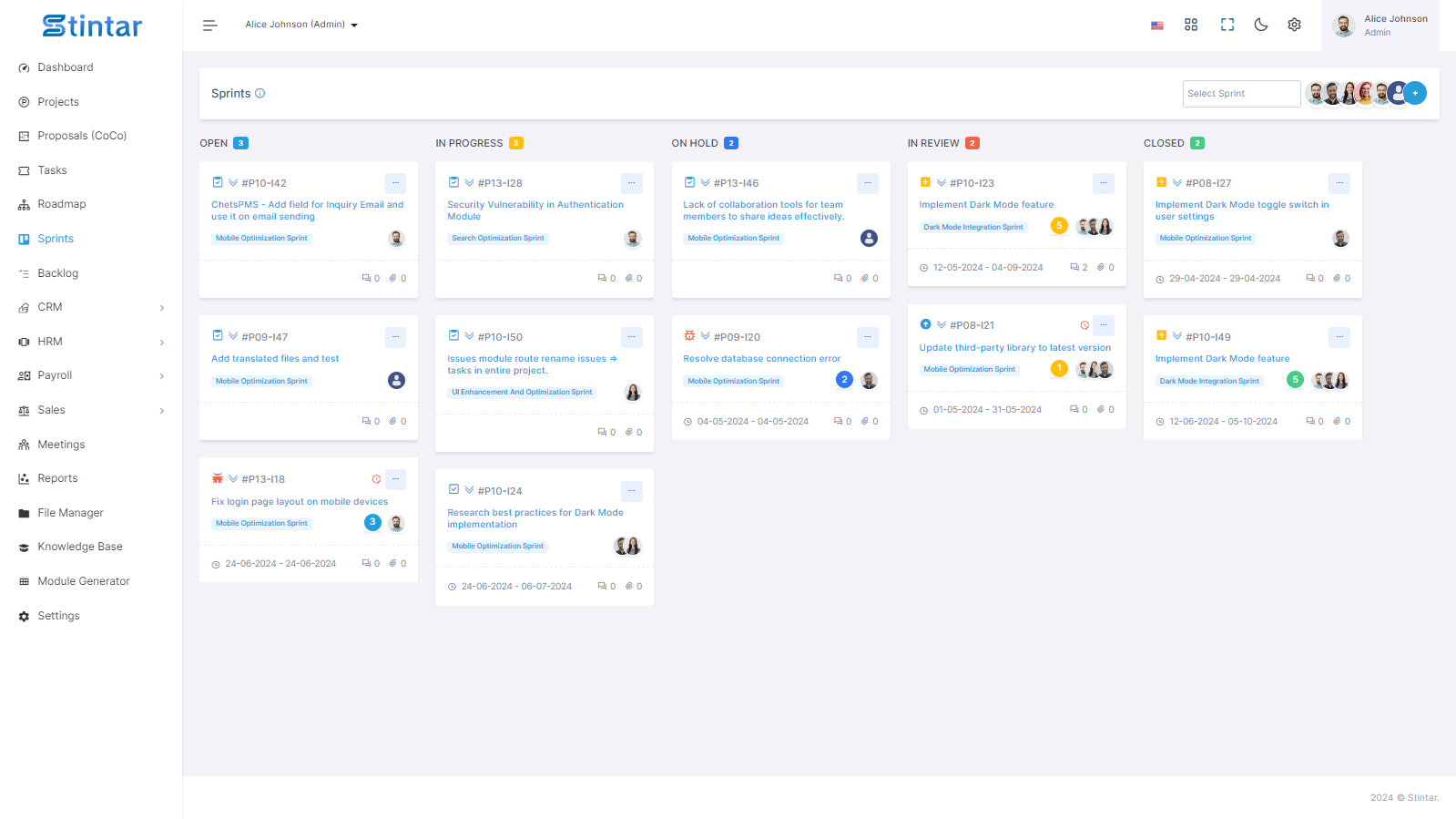
Task: Click Dark Mode Integration Sprint tag on #P10-I49
Action: click(1209, 382)
